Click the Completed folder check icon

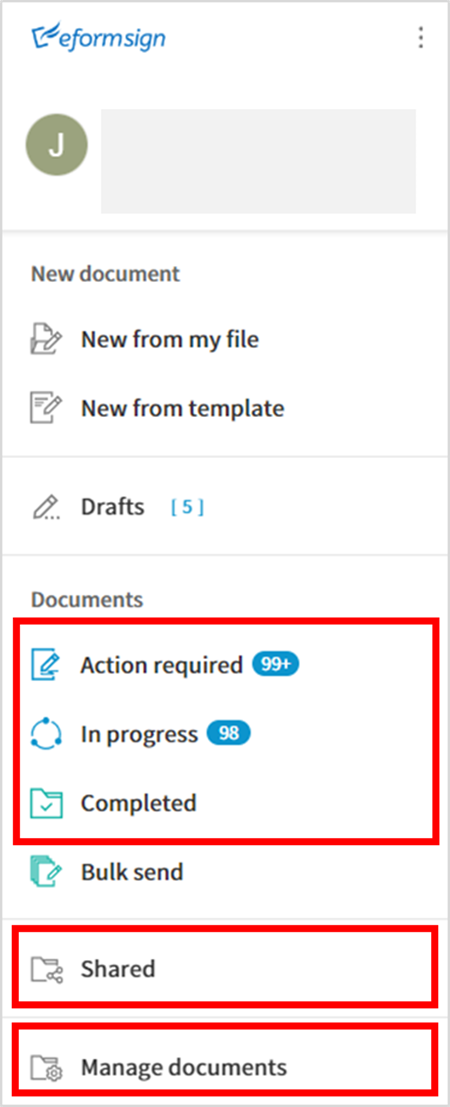46,803
